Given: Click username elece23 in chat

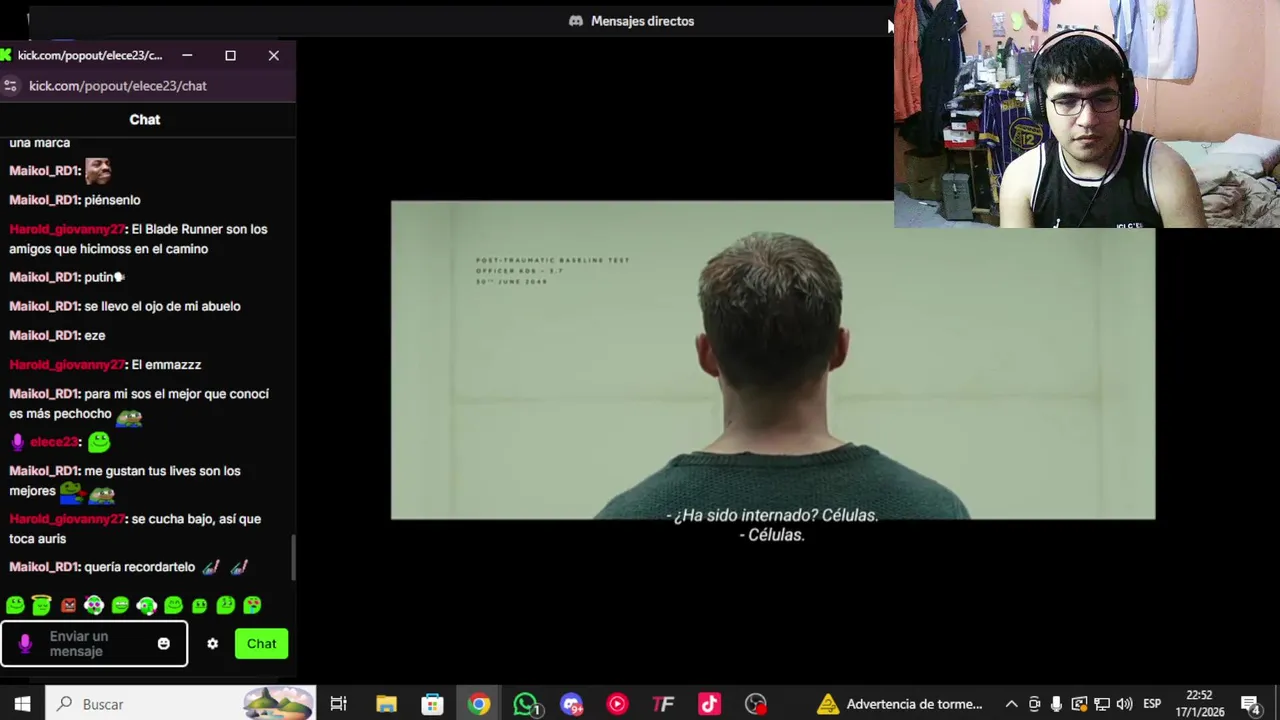Looking at the screenshot, I should [x=54, y=442].
